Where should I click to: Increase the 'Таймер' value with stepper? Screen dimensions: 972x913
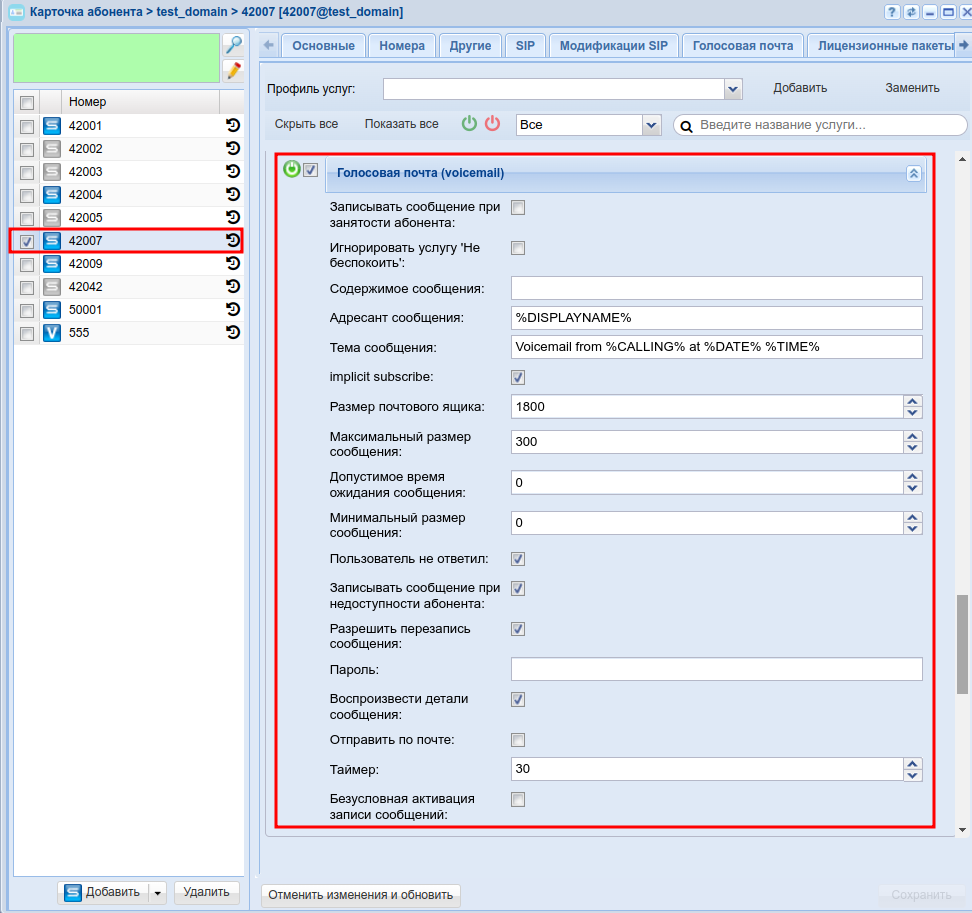pyautogui.click(x=912, y=763)
